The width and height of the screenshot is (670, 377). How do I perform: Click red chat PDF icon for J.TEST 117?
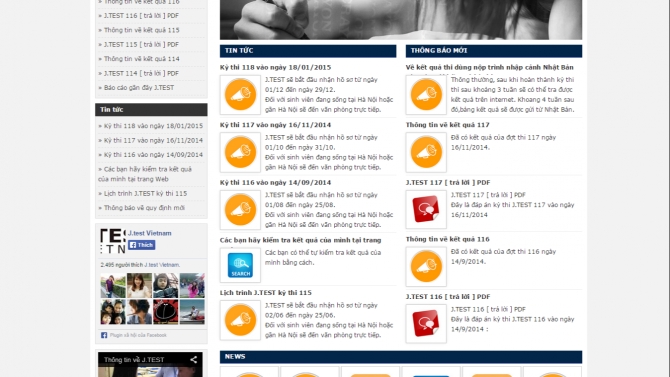pyautogui.click(x=426, y=209)
